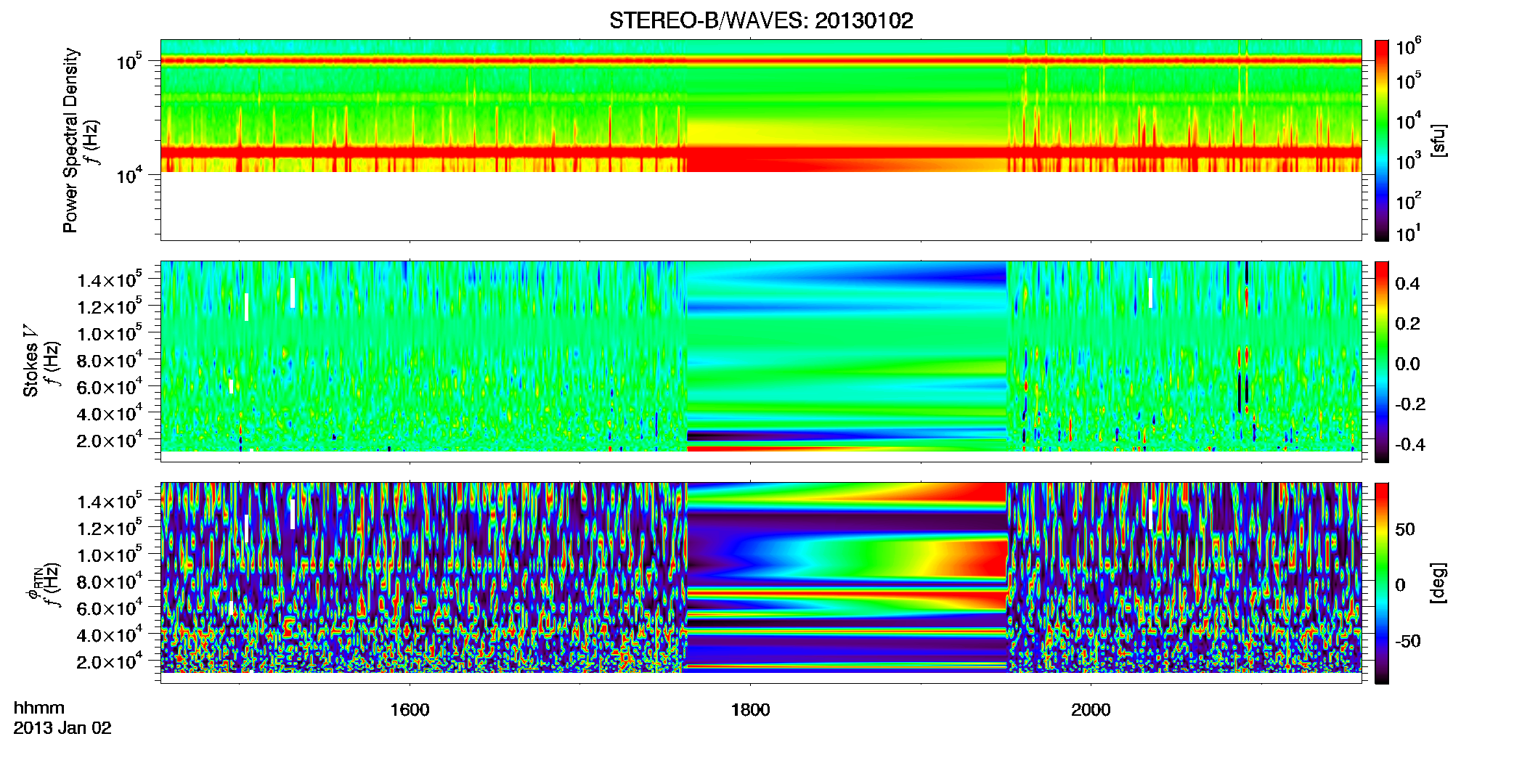Click the 0 tick on degree colorbar
Screen dimensions: 1522x784
click(x=1400, y=585)
